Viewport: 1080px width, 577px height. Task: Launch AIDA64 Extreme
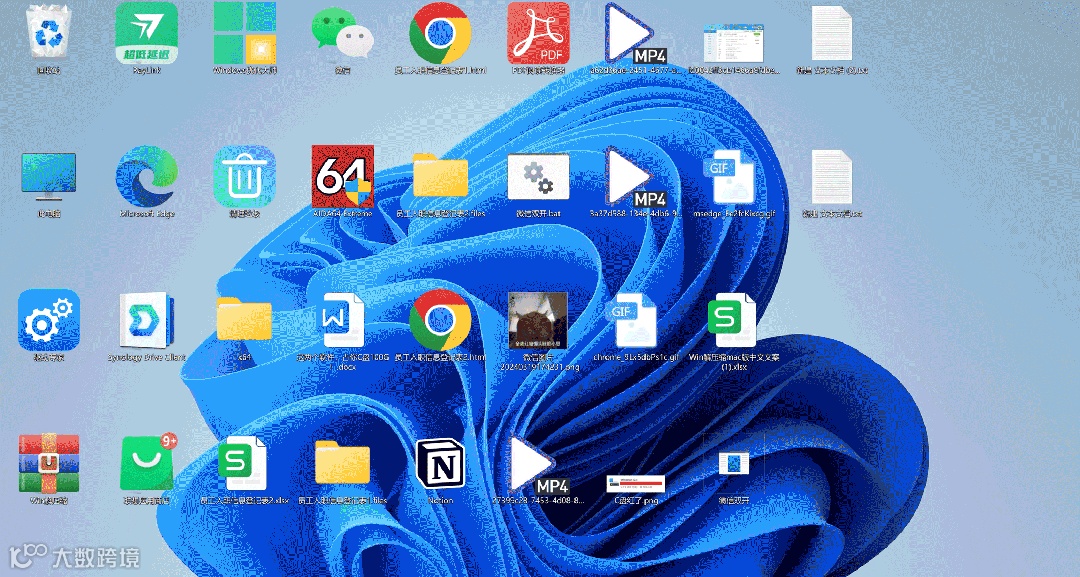(x=342, y=177)
